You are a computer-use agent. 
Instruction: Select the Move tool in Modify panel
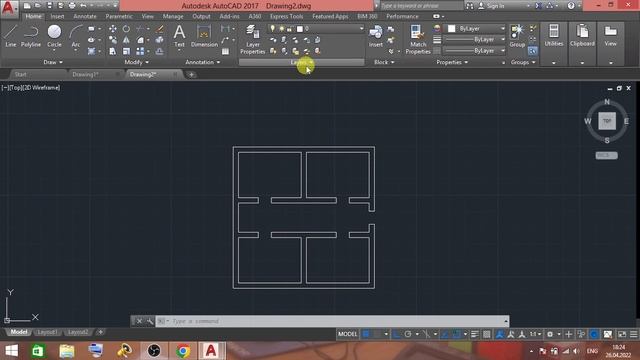coord(113,29)
